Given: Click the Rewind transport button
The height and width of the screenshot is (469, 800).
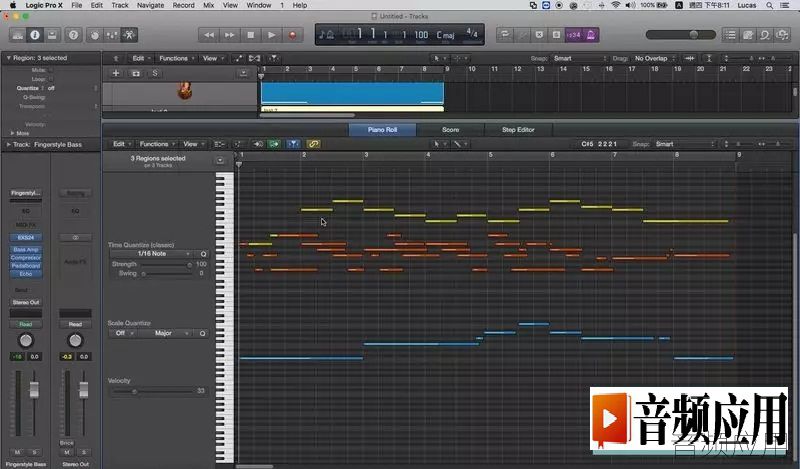Looking at the screenshot, I should 209,35.
